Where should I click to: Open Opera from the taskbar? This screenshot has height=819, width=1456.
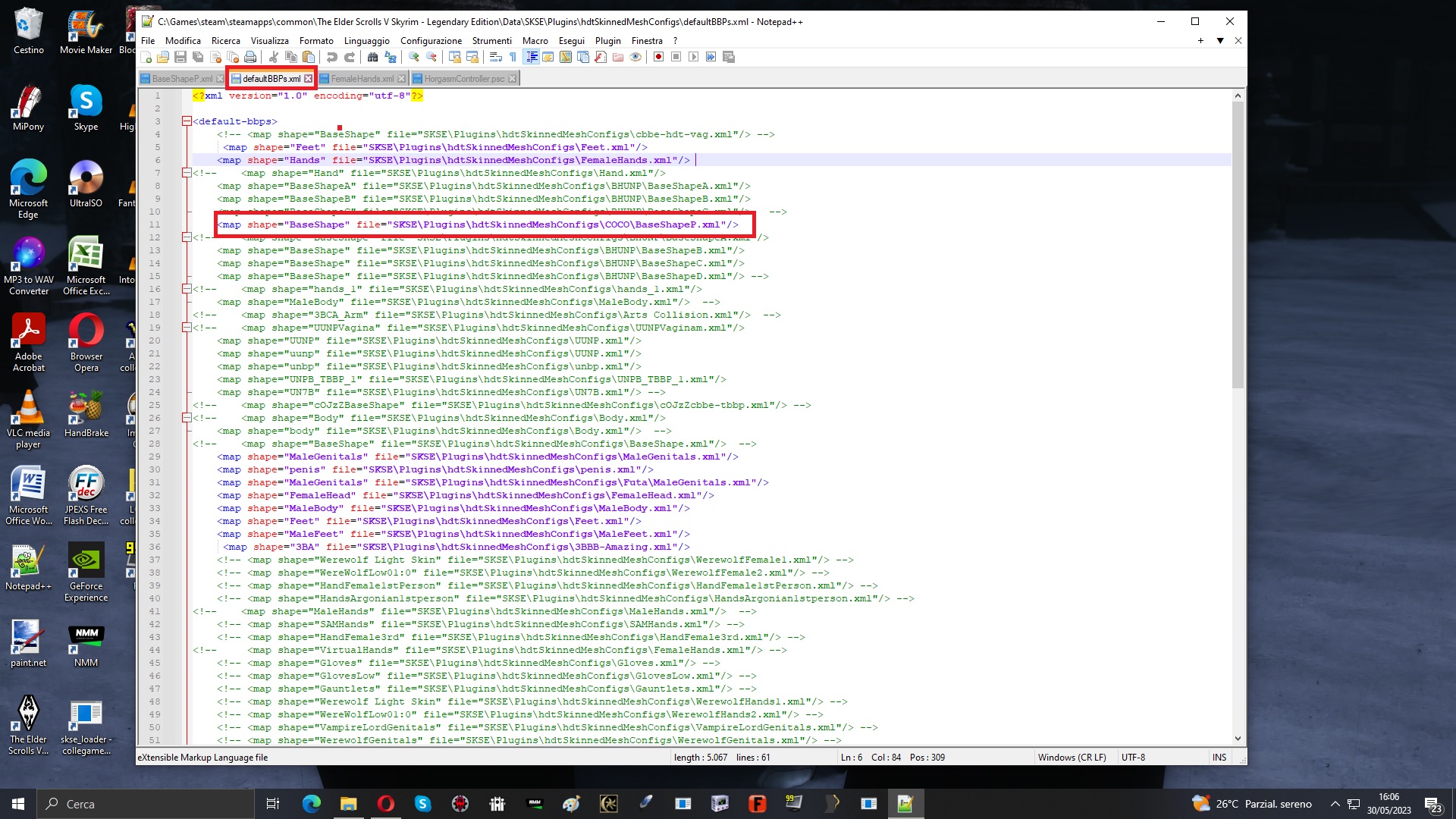[386, 804]
